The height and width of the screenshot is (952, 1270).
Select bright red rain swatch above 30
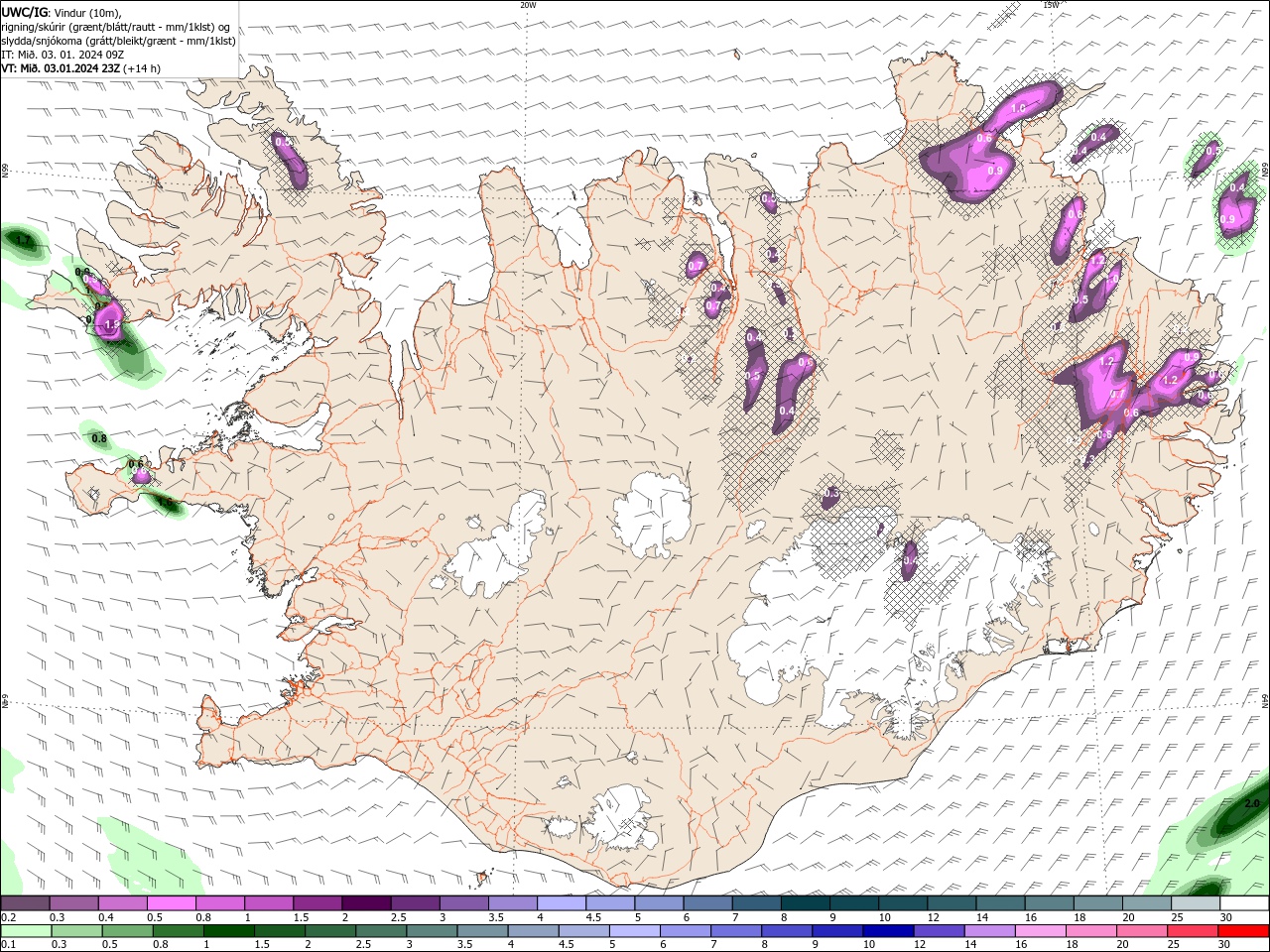(1243, 931)
